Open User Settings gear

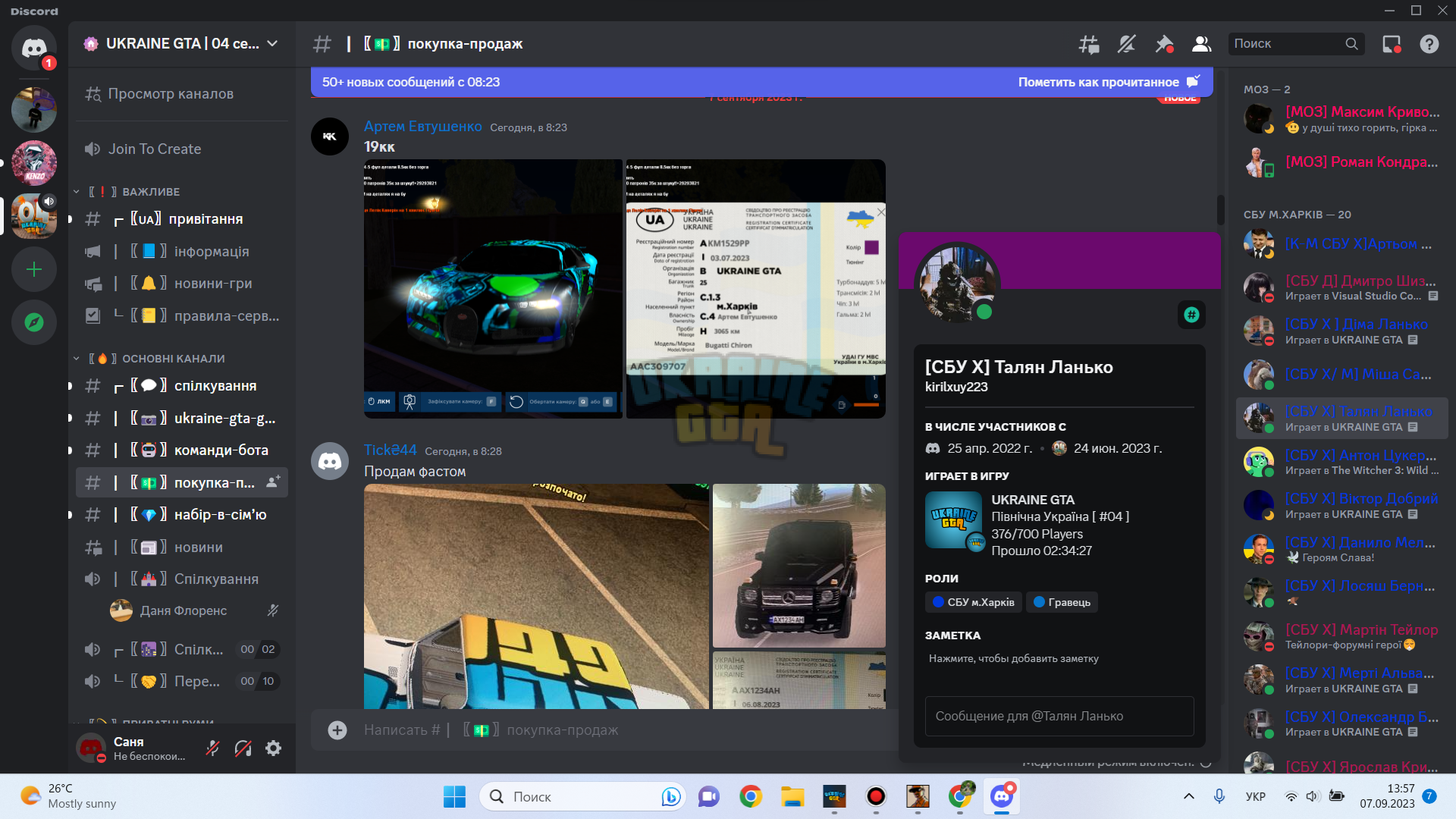(274, 748)
